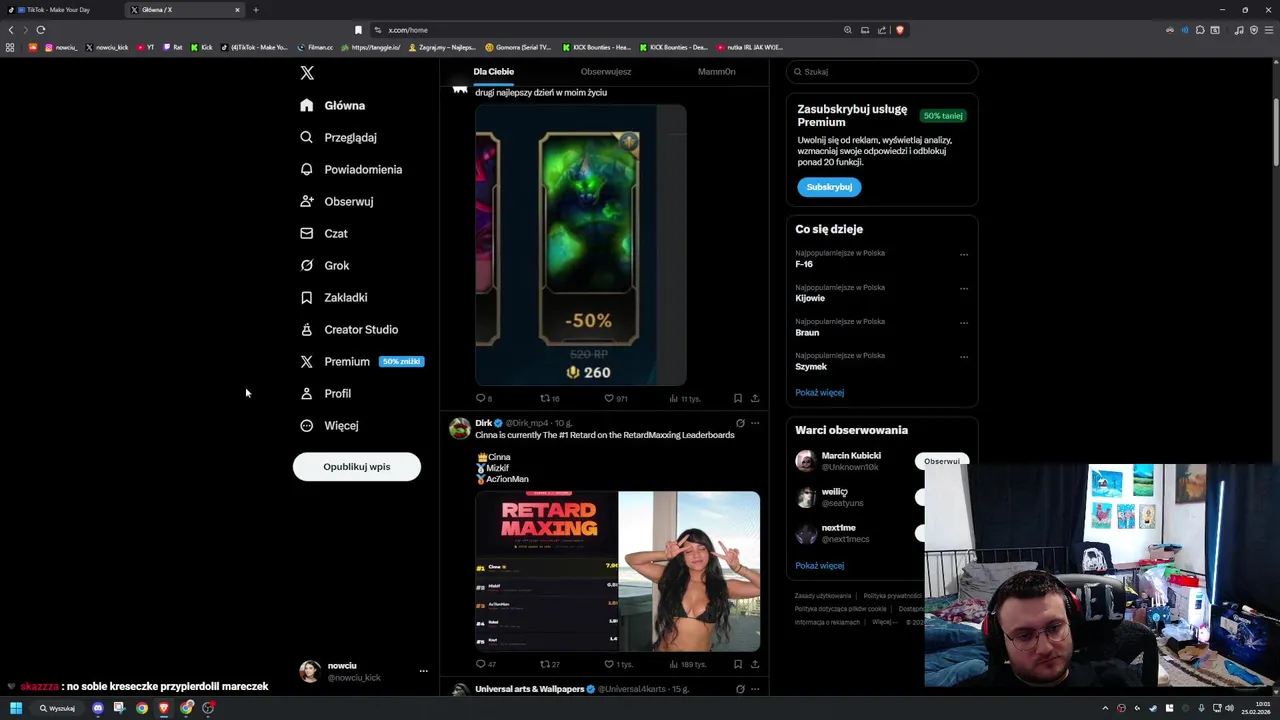
Task: Bookmark this page in address bar
Action: tap(358, 30)
